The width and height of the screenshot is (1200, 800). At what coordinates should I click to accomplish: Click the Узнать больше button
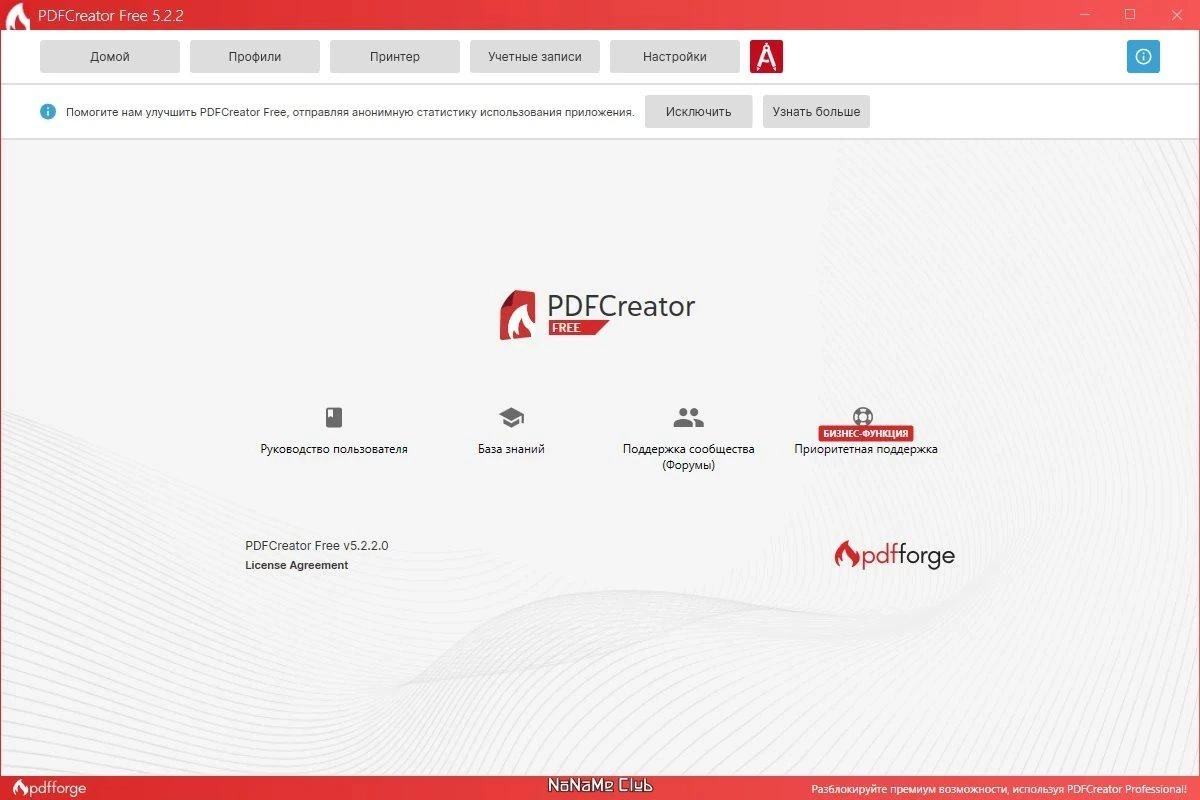[x=816, y=111]
